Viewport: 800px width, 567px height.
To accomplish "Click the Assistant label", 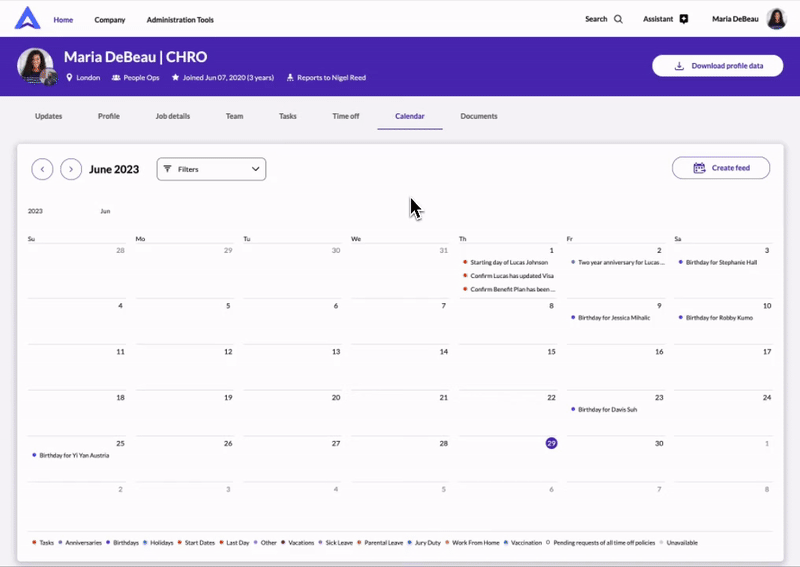I will click(658, 19).
